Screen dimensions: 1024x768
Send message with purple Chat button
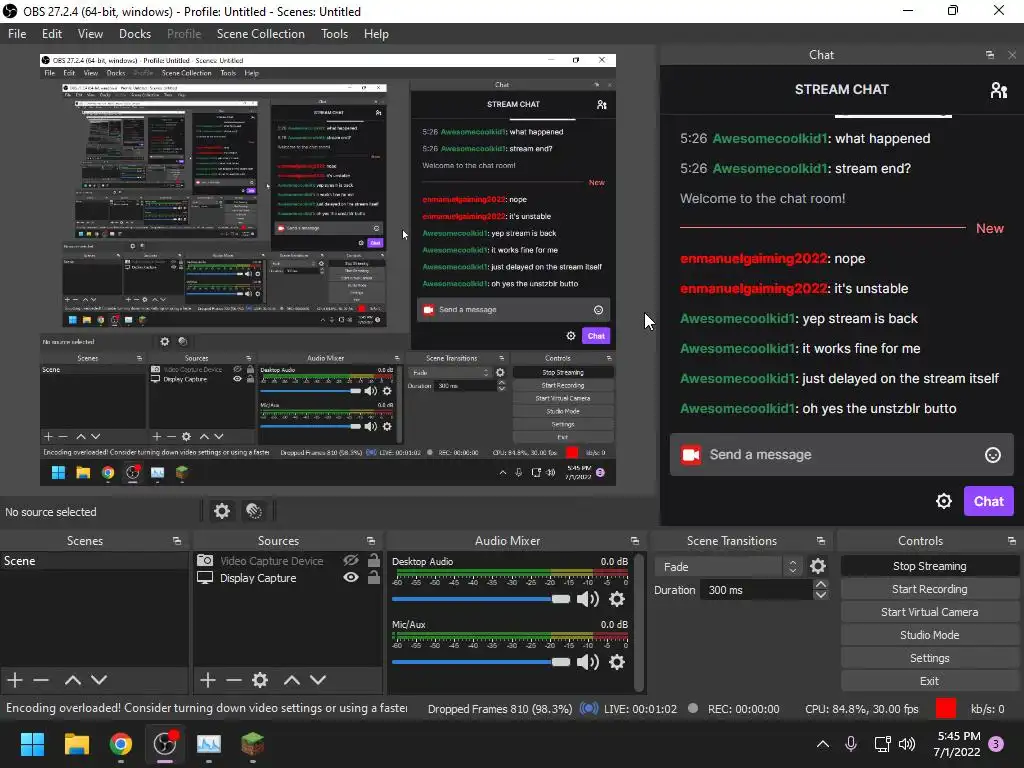coord(989,501)
